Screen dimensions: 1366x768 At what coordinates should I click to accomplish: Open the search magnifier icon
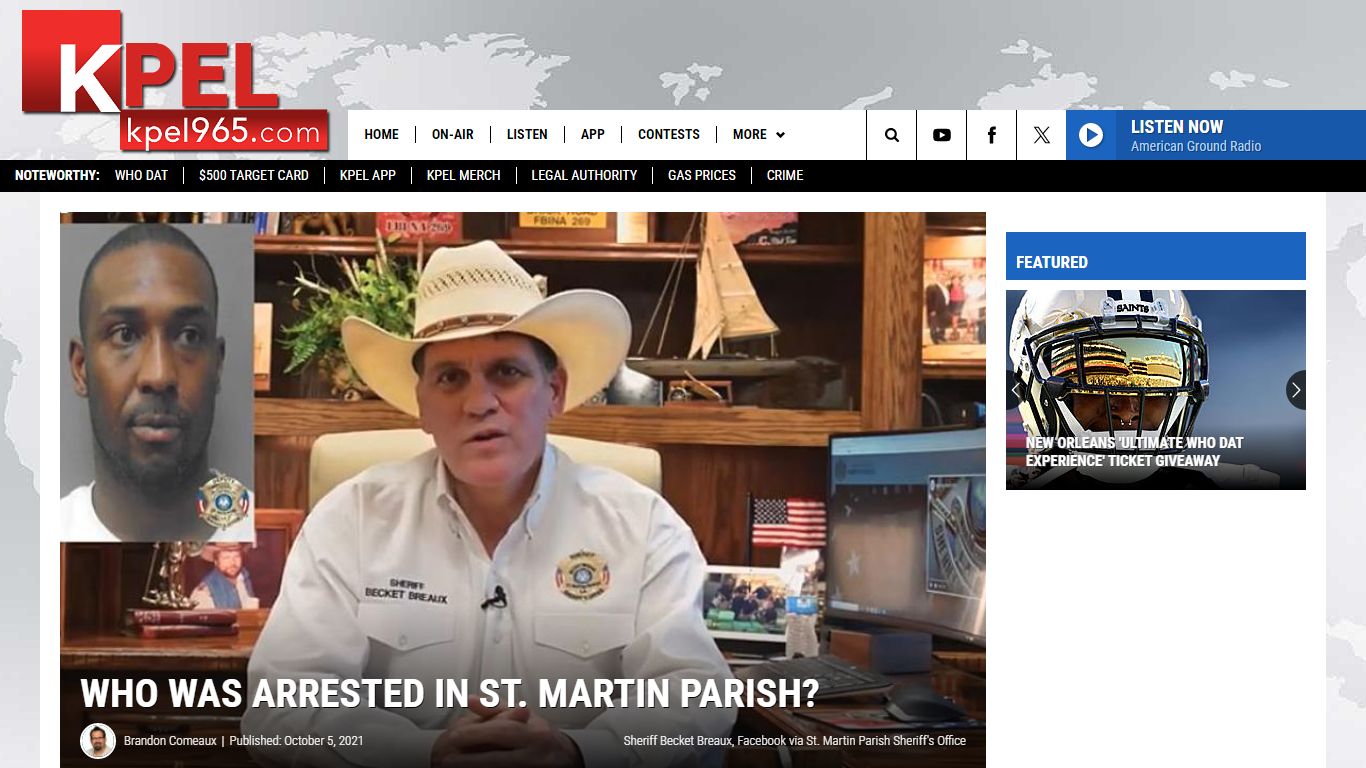click(x=891, y=135)
